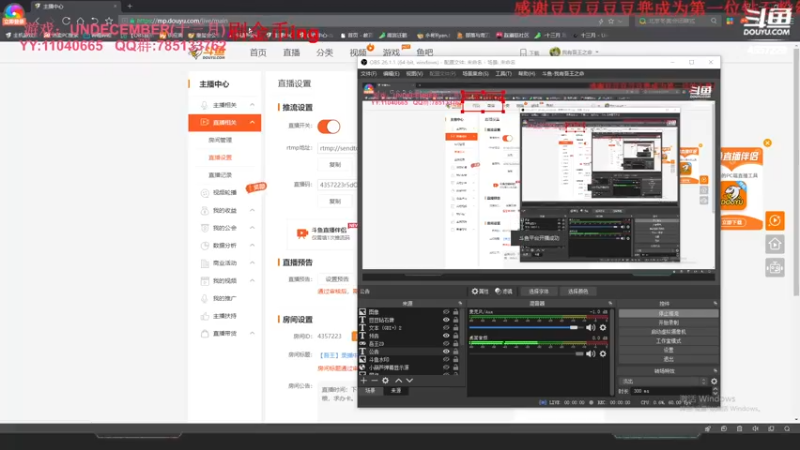The image size is (800, 450).
Task: Close the orange 直播伴侣 promo banner
Action: coord(767,143)
